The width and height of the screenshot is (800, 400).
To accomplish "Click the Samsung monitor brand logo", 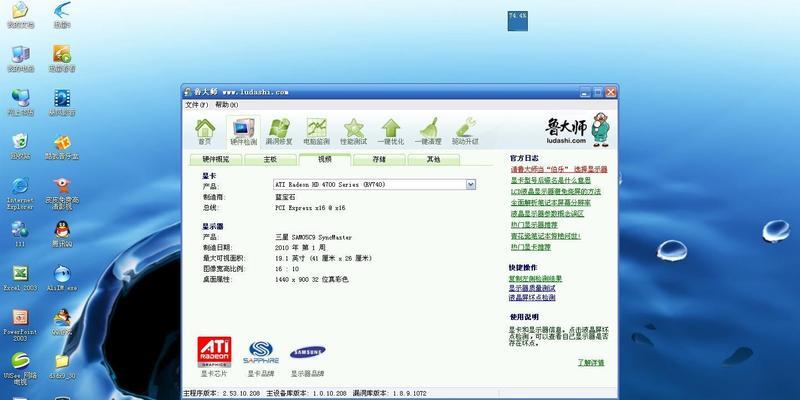I will point(308,352).
